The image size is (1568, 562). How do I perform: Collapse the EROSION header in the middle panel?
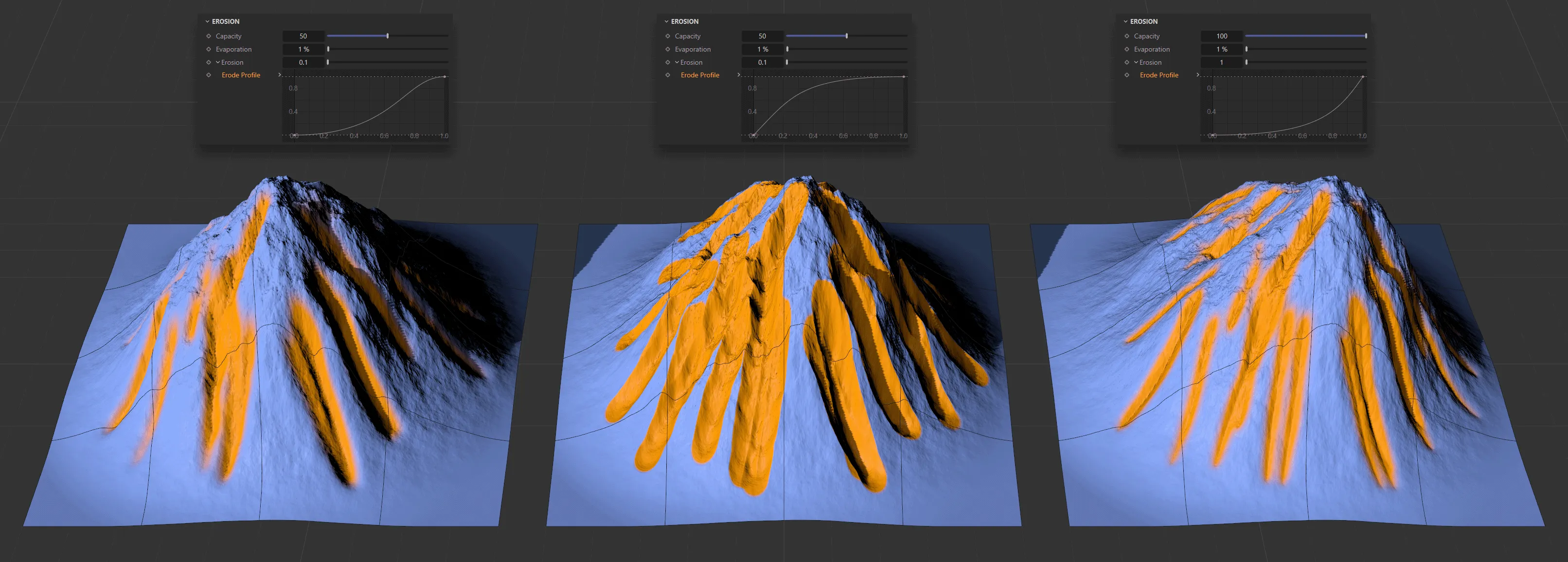[666, 21]
